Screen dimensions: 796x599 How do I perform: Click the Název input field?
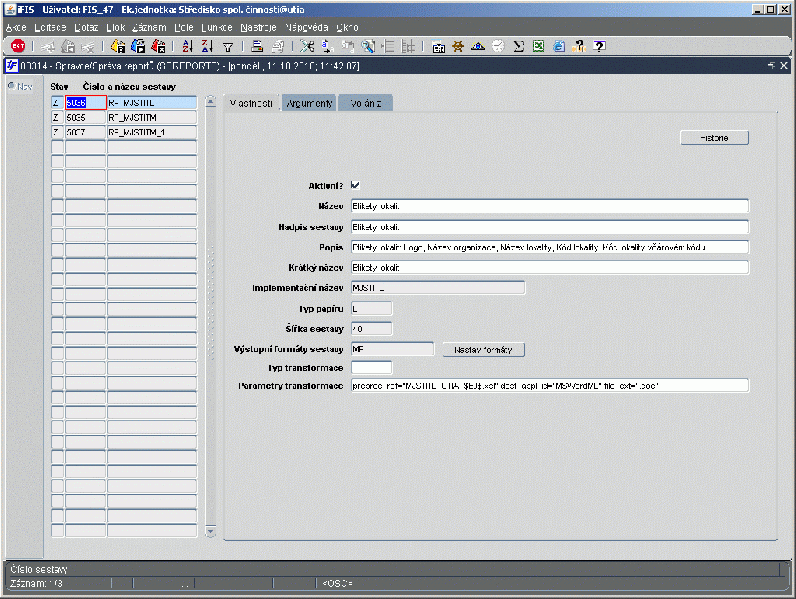(x=550, y=206)
